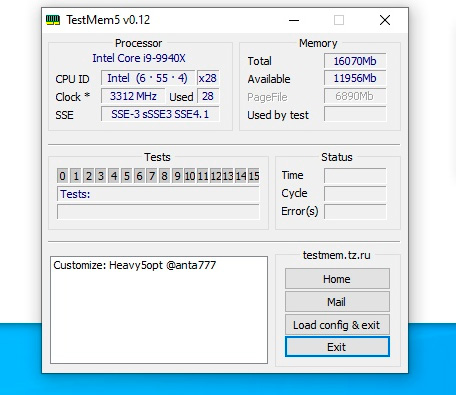456x395 pixels.
Task: Click the Exit button
Action: (337, 347)
